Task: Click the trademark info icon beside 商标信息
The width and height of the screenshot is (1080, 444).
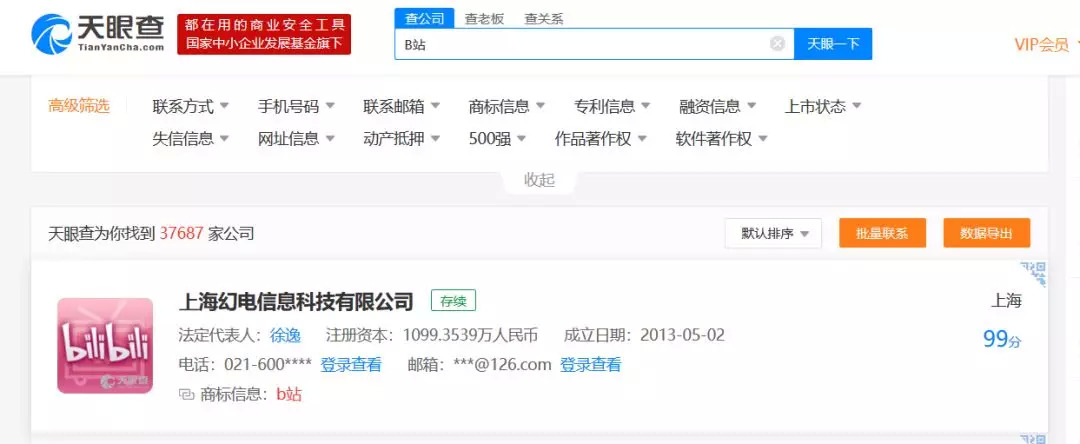Action: 185,394
